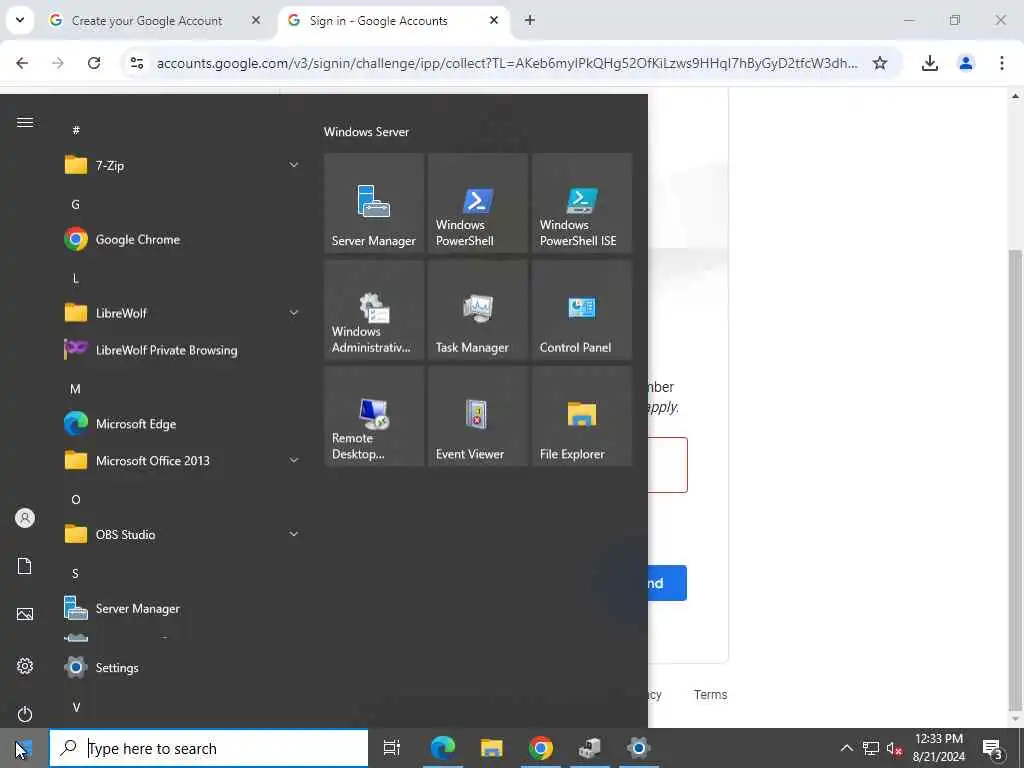Open the Remote Desktop Connection tile
1024x768 pixels.
[x=374, y=417]
